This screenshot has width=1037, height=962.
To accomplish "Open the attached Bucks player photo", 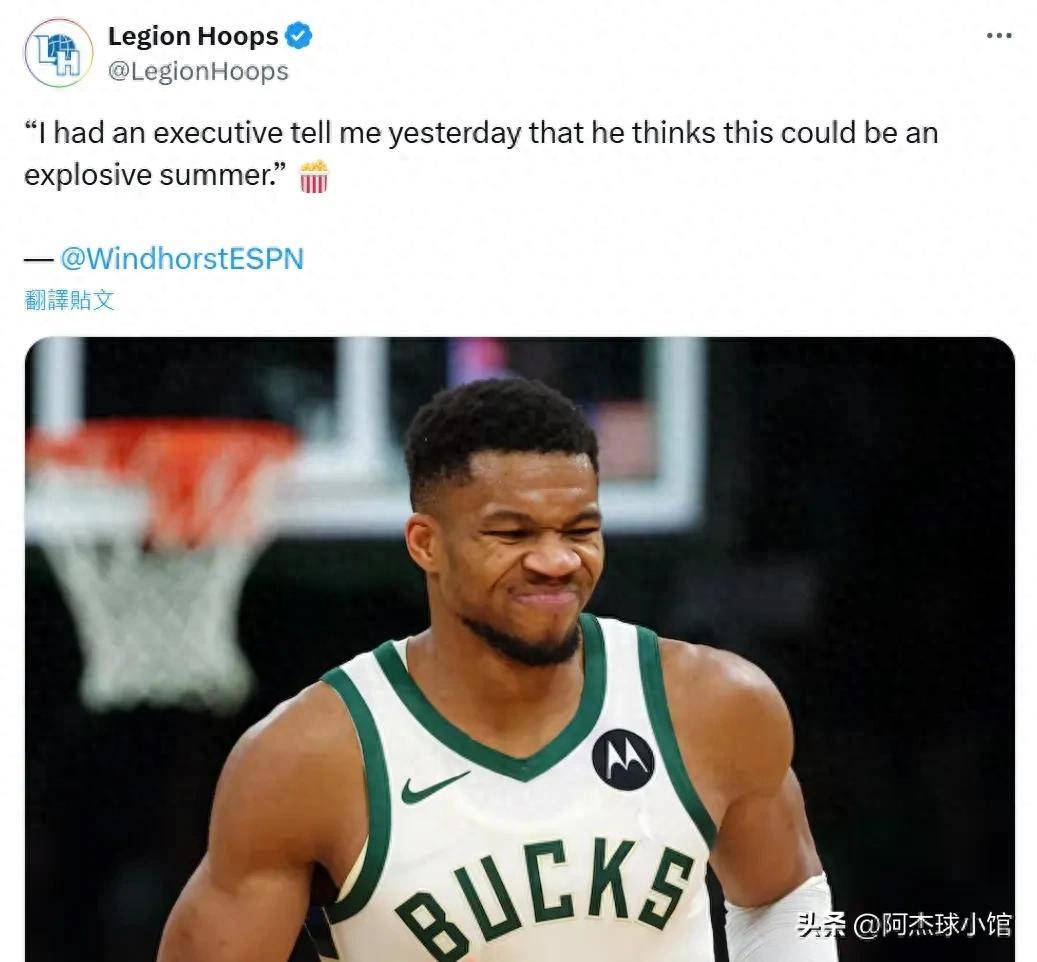I will [520, 649].
